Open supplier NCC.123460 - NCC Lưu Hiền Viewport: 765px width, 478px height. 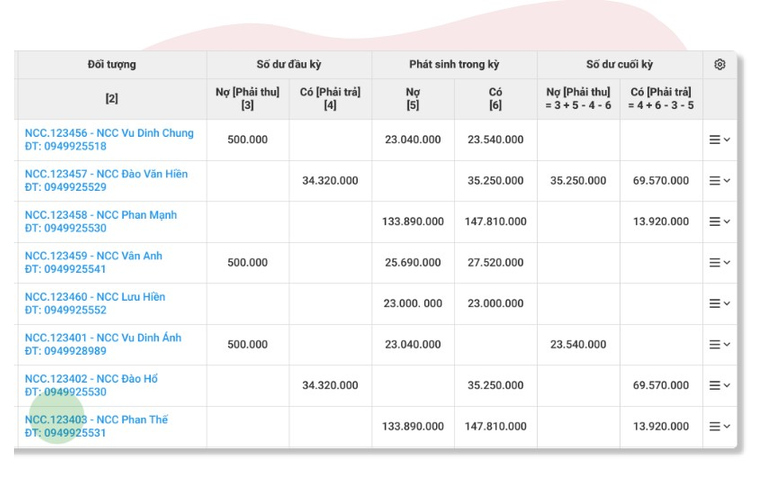coord(95,297)
